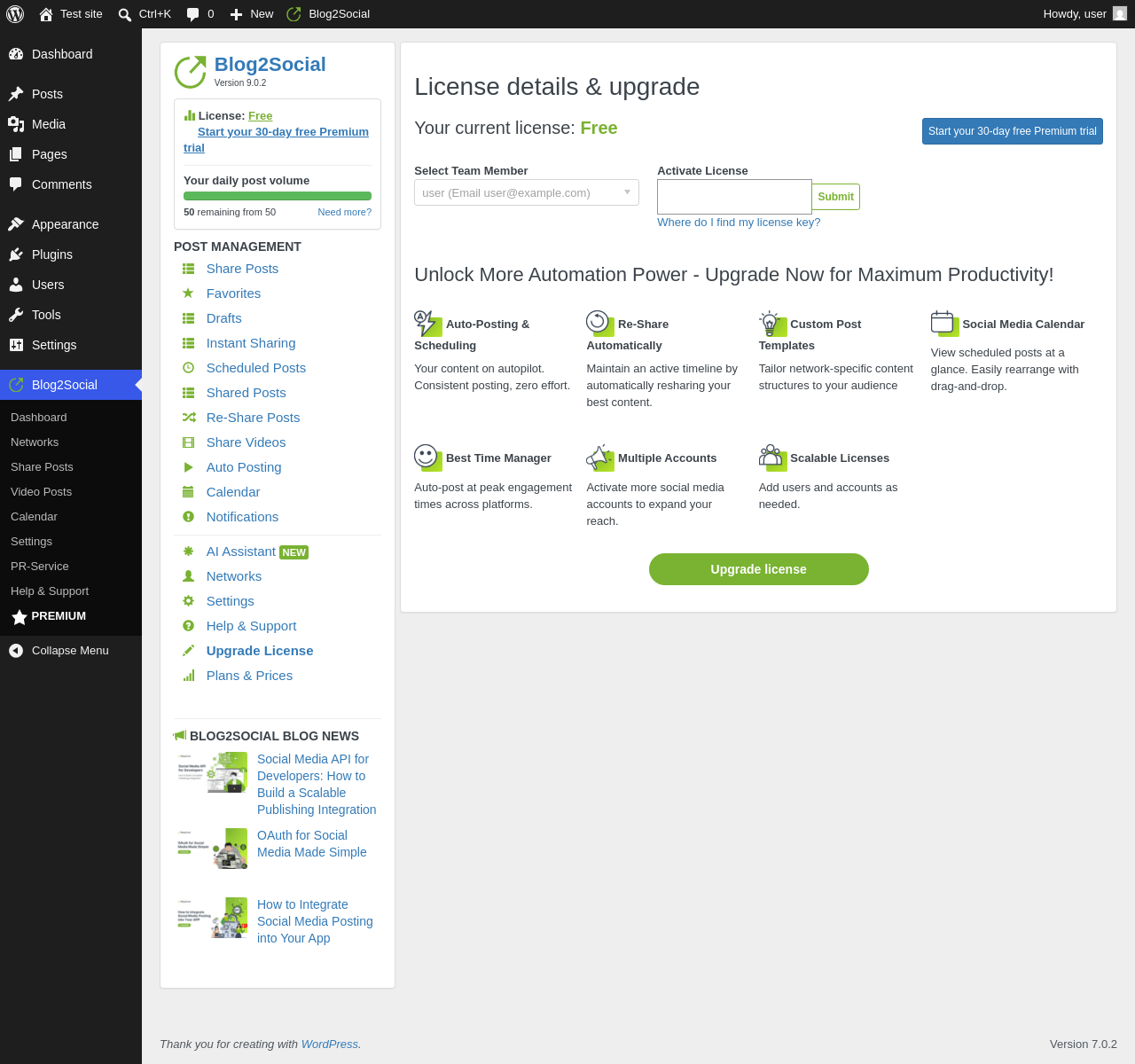Click the Notifications alert icon
Image resolution: width=1135 pixels, height=1064 pixels.
[x=188, y=517]
